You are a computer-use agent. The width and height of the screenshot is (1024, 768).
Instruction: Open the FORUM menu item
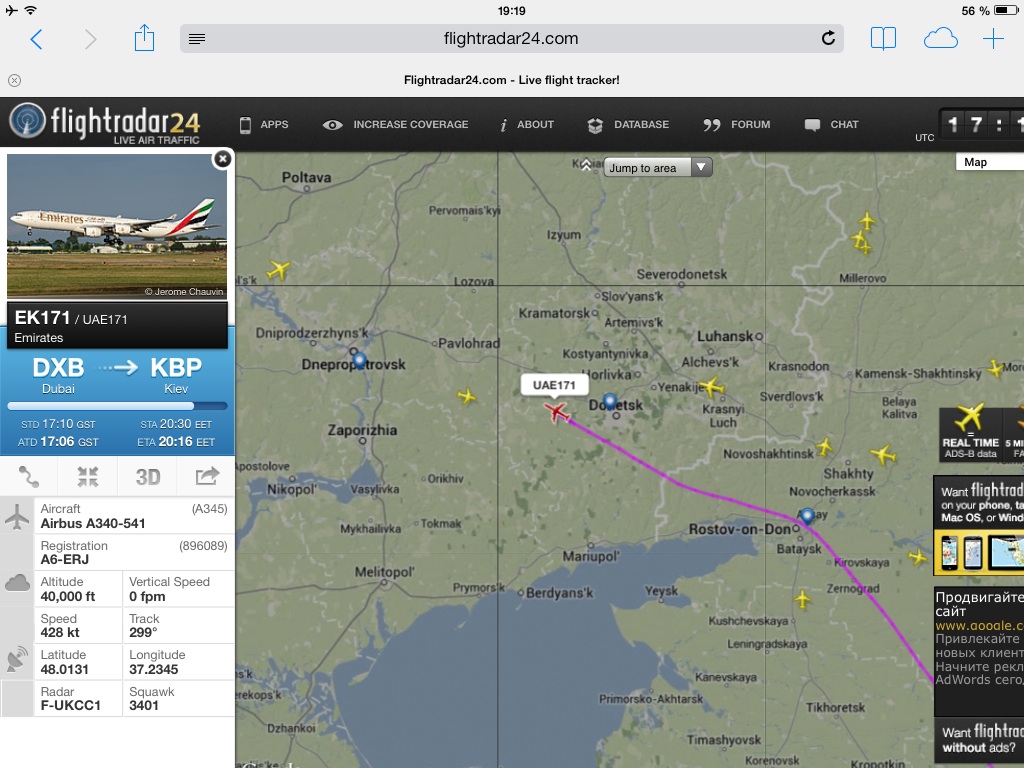tap(737, 125)
